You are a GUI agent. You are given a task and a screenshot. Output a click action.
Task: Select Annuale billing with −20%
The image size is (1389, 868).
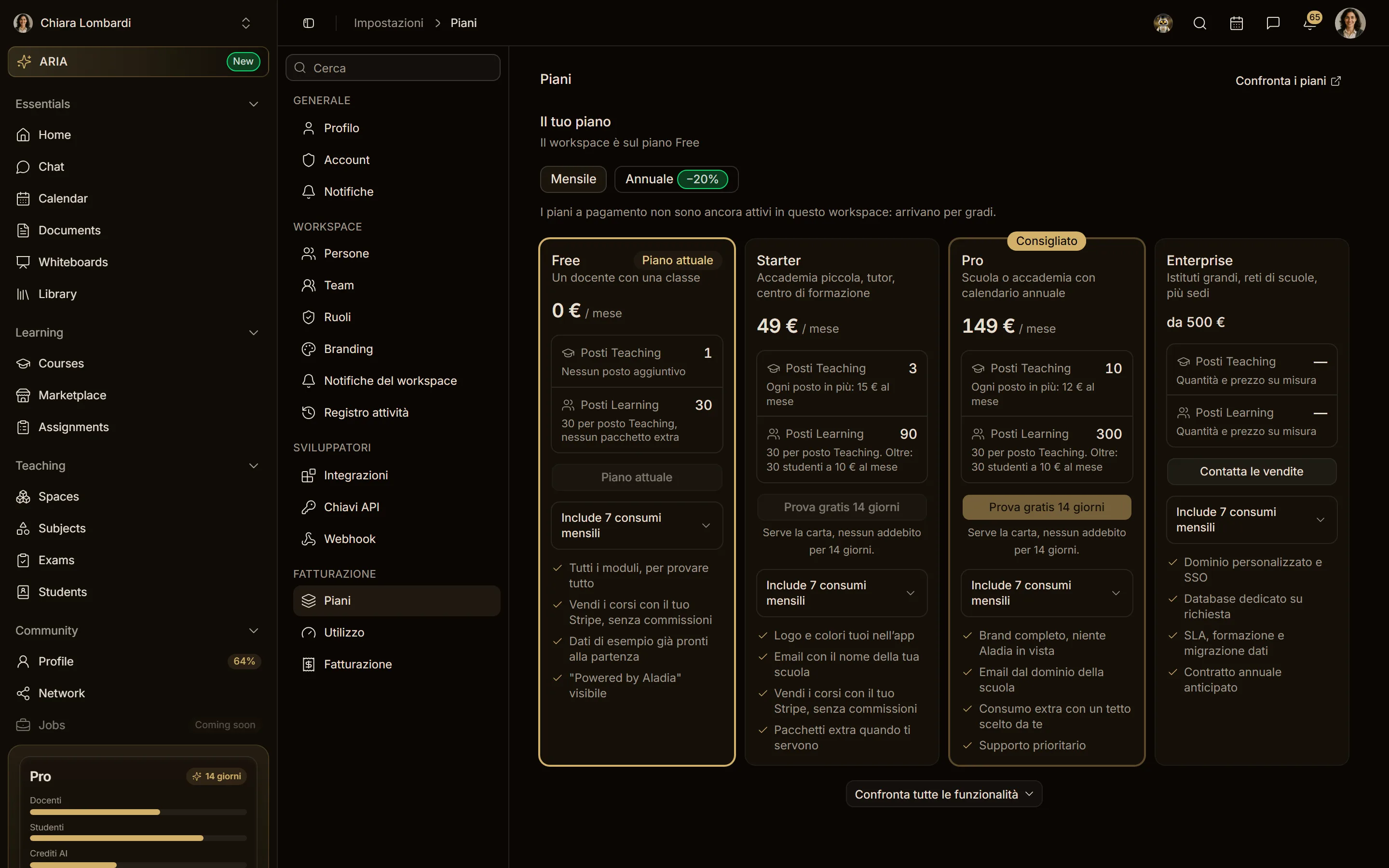point(676,179)
